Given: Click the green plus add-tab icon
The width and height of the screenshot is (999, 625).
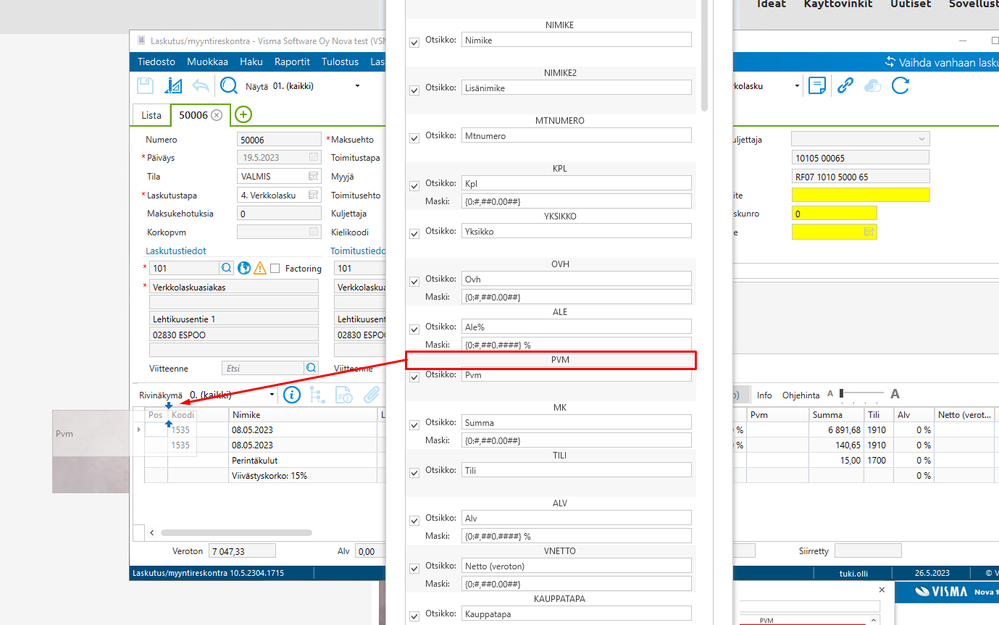Looking at the screenshot, I should pyautogui.click(x=243, y=115).
